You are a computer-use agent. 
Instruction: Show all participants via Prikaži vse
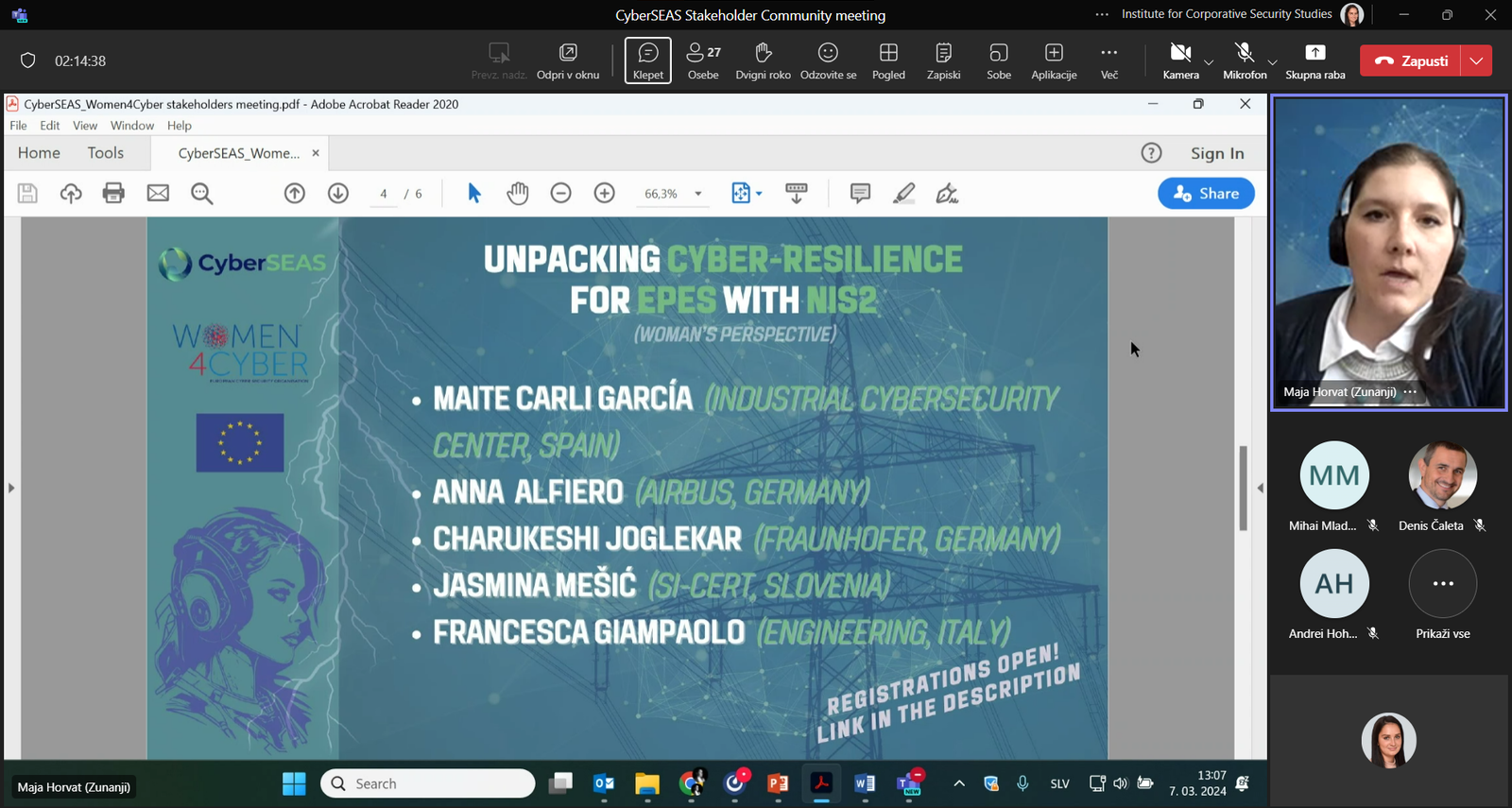click(x=1442, y=583)
